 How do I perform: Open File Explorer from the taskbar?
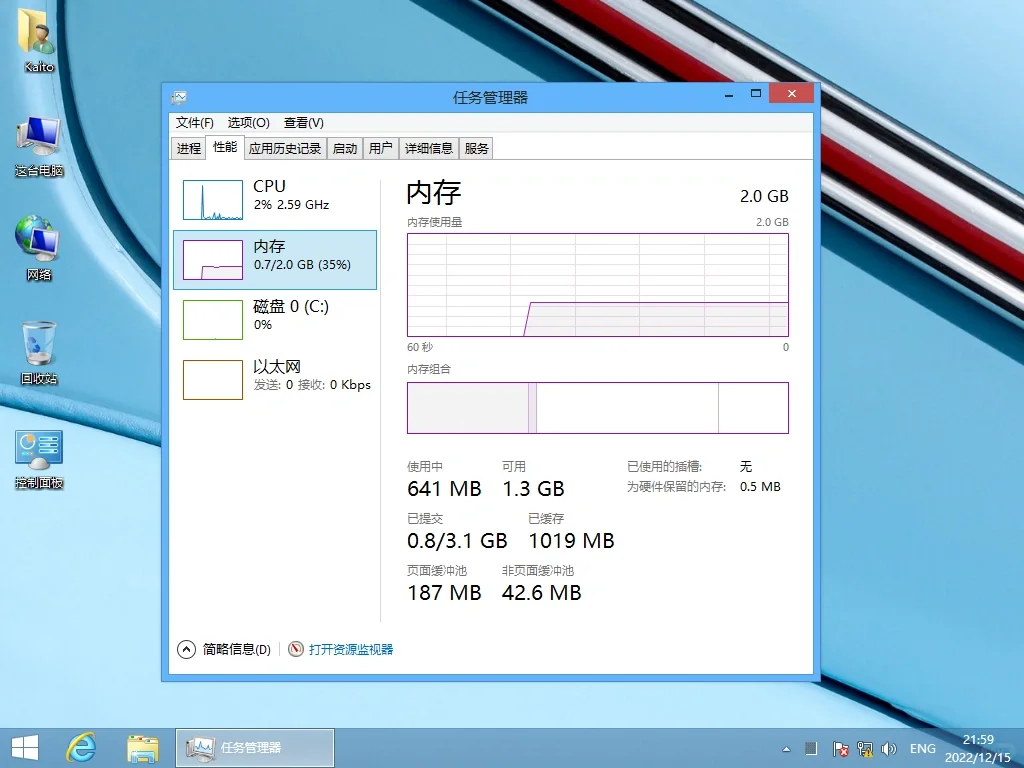(x=143, y=747)
